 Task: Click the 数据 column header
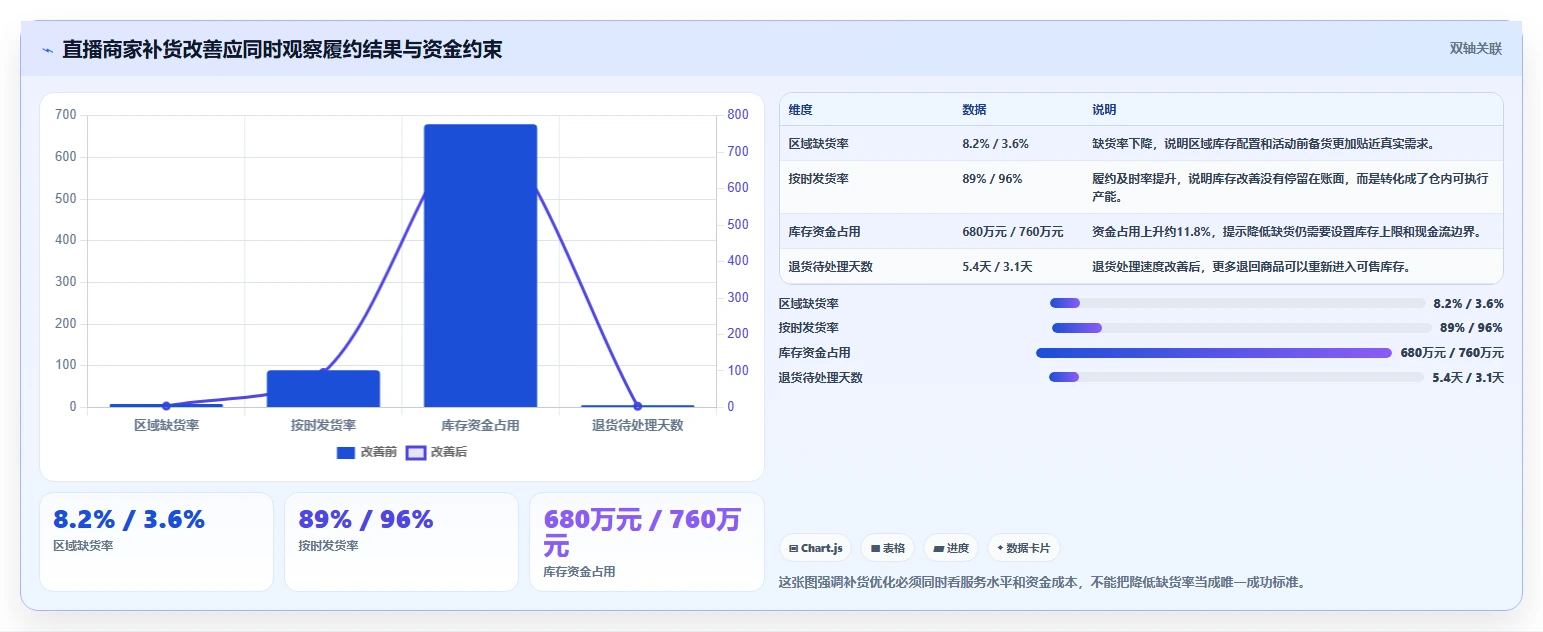click(x=974, y=110)
